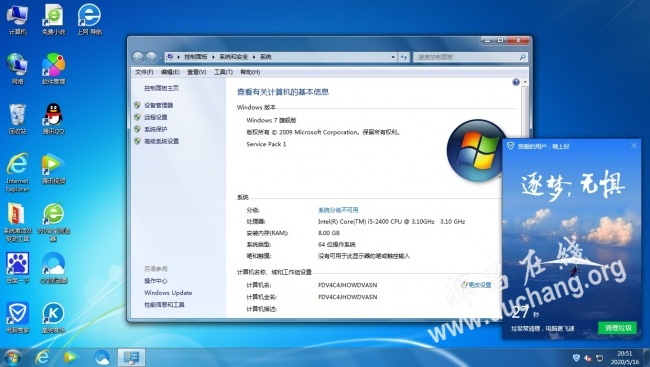Viewport: 650px width, 367px height.
Task: Select the Windows 7 旗舰版 text
Action: (x=272, y=120)
